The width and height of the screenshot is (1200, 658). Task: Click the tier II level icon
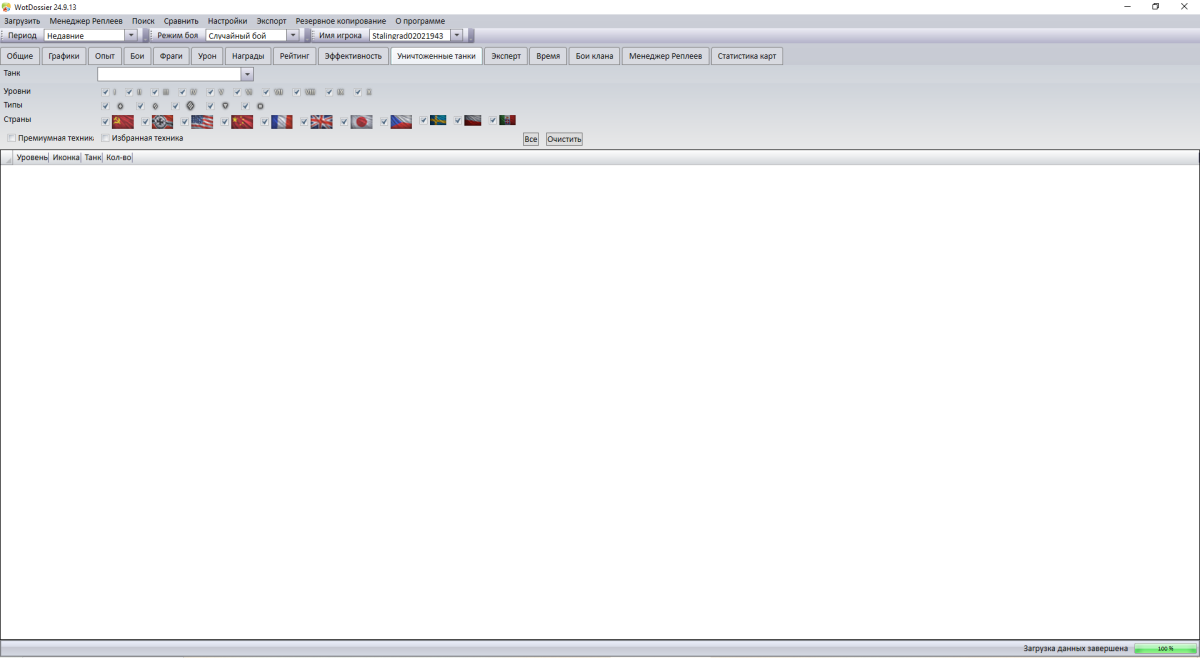139,92
